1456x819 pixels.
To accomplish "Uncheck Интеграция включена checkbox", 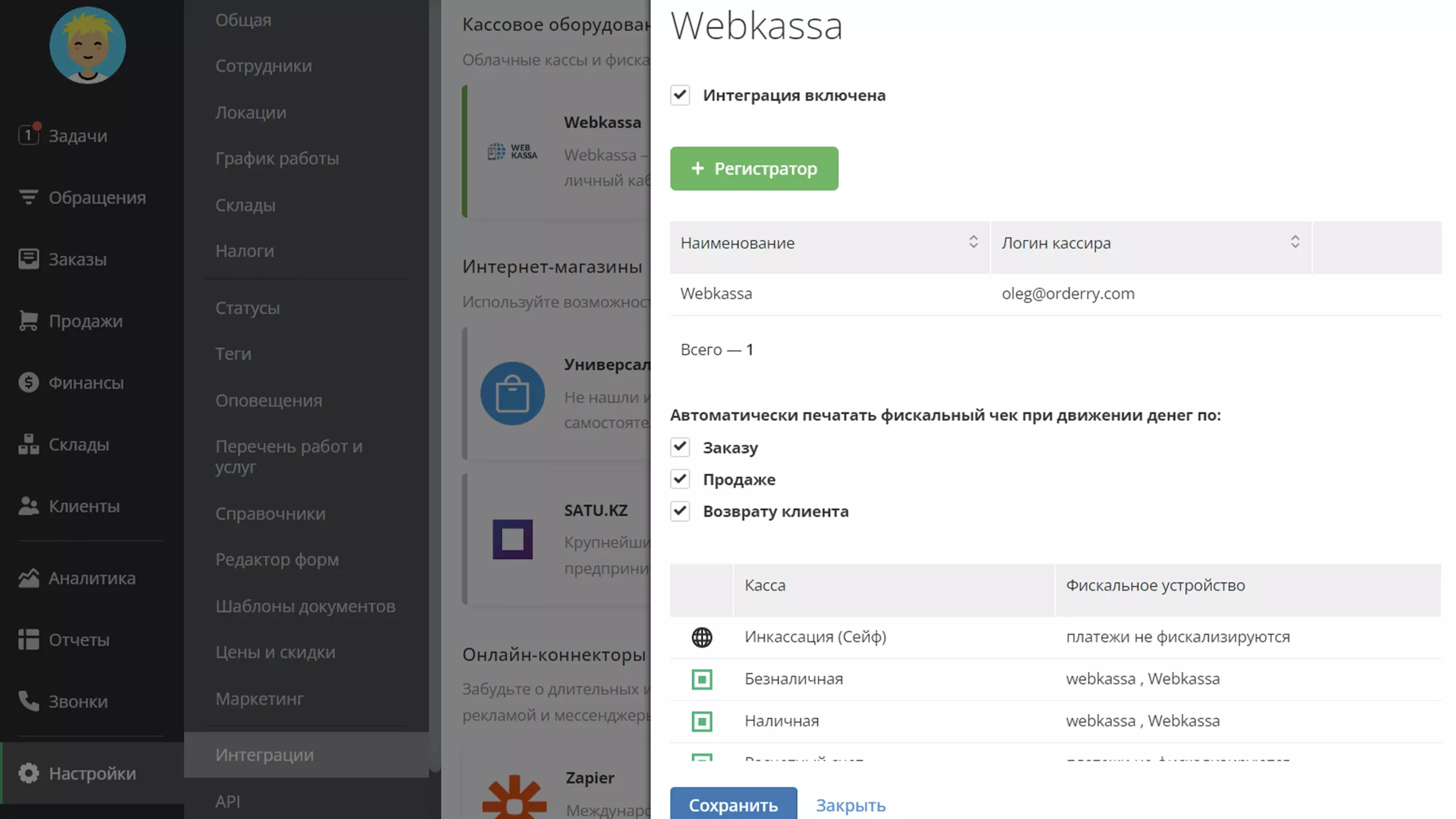I will [x=680, y=95].
